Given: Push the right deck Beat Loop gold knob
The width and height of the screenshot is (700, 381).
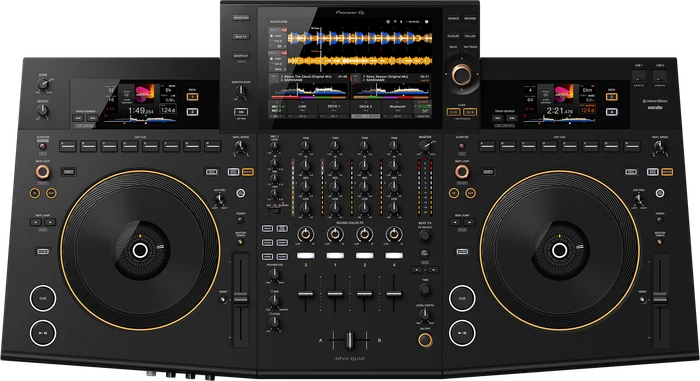Looking at the screenshot, I should tap(462, 172).
